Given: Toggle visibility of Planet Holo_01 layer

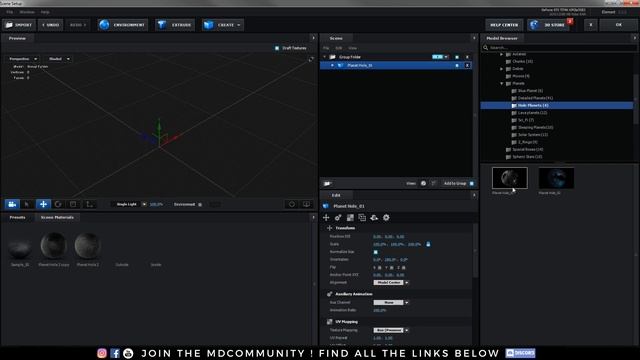Looking at the screenshot, I should pos(457,65).
